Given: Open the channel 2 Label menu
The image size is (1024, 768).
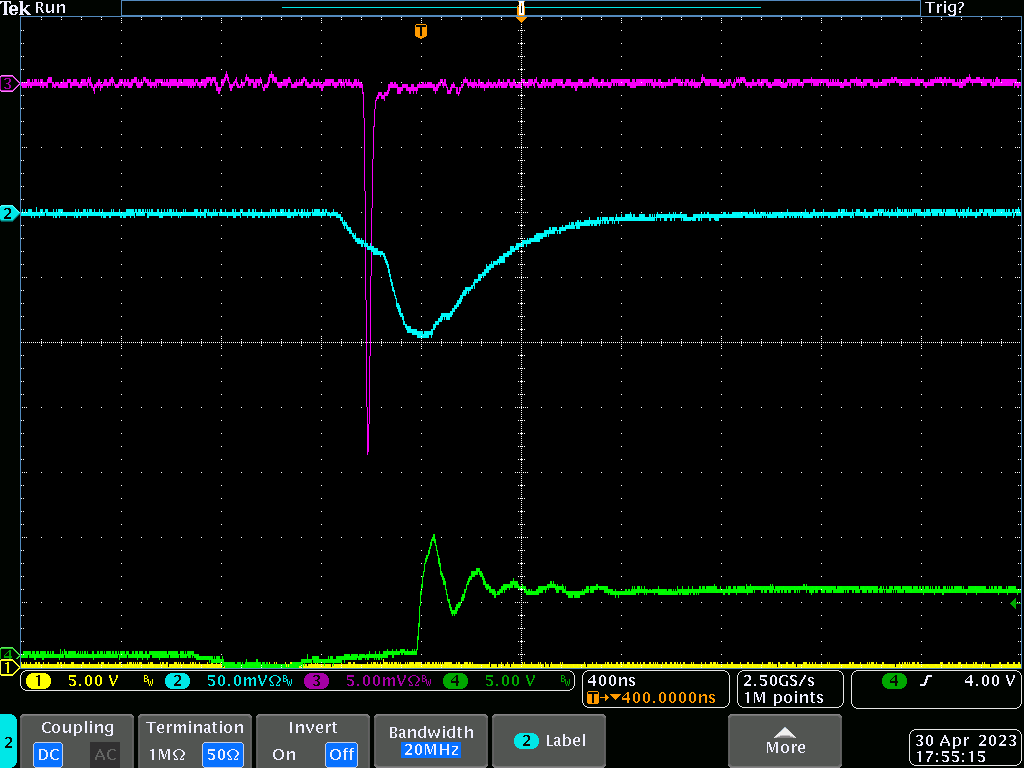Looking at the screenshot, I should [550, 741].
